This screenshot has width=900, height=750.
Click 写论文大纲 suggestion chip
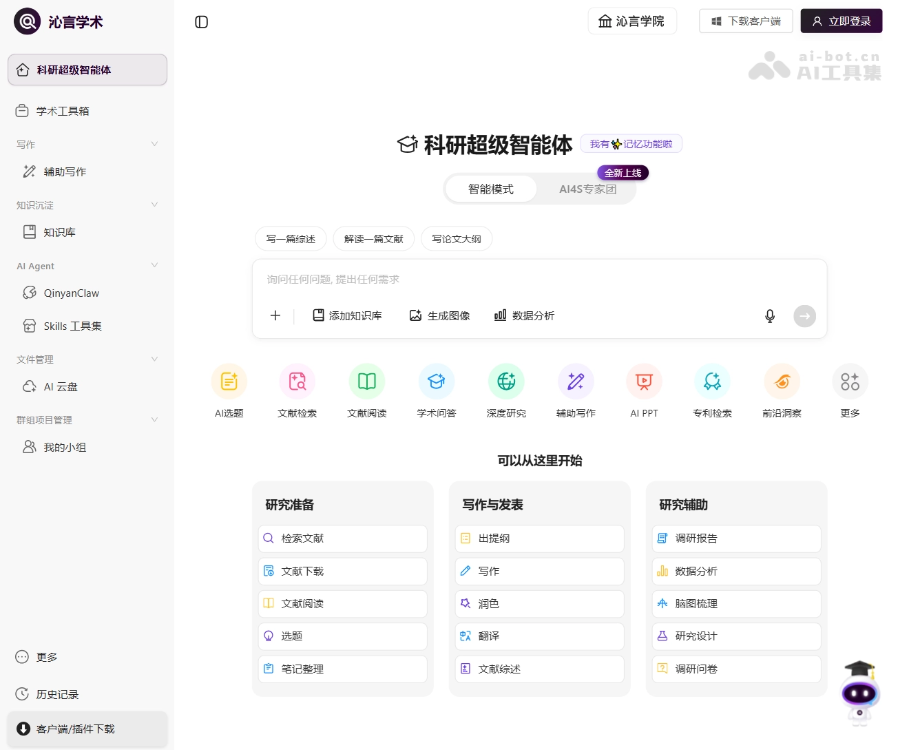[457, 239]
